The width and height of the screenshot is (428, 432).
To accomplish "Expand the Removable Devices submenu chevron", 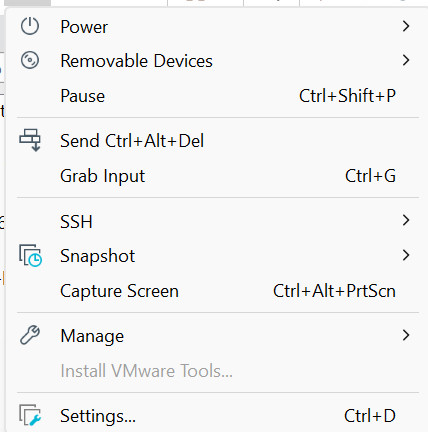I will [x=406, y=60].
